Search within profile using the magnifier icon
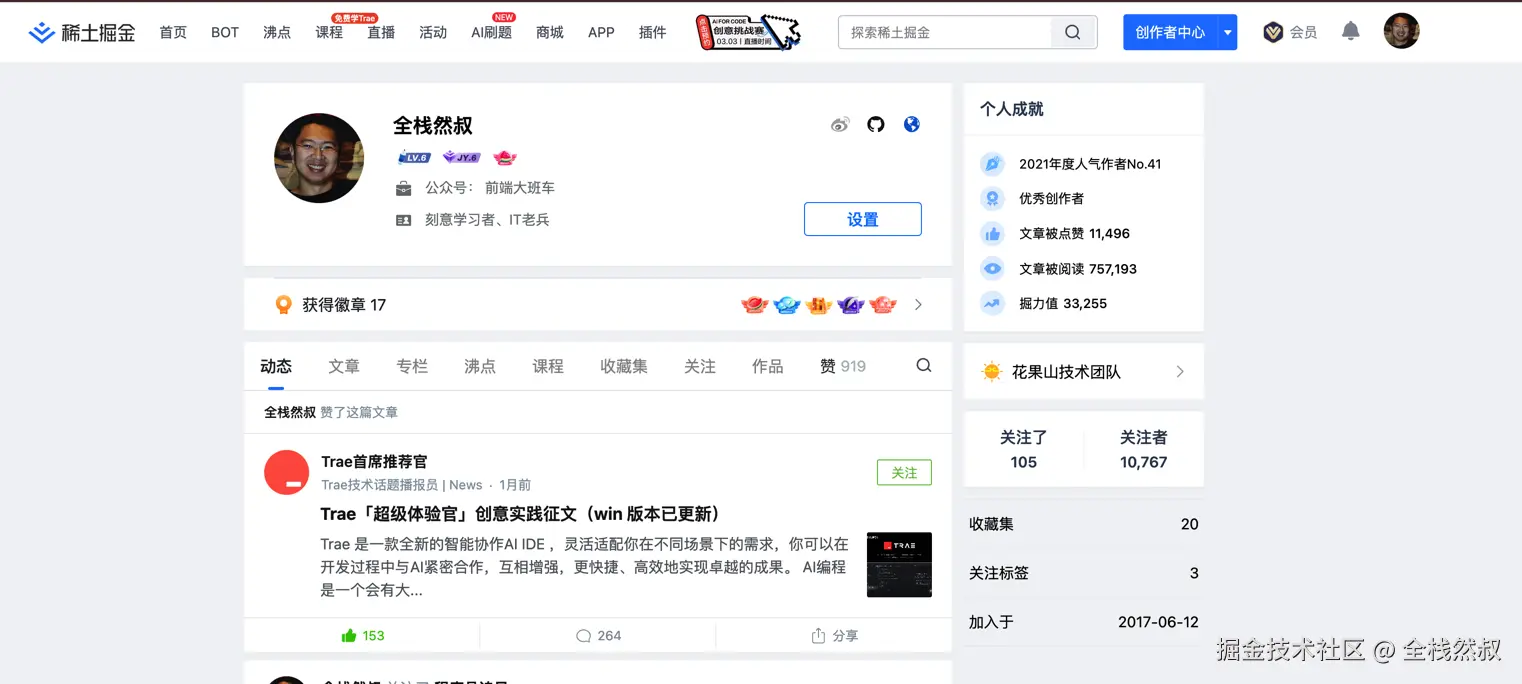1522x684 pixels. pos(924,366)
